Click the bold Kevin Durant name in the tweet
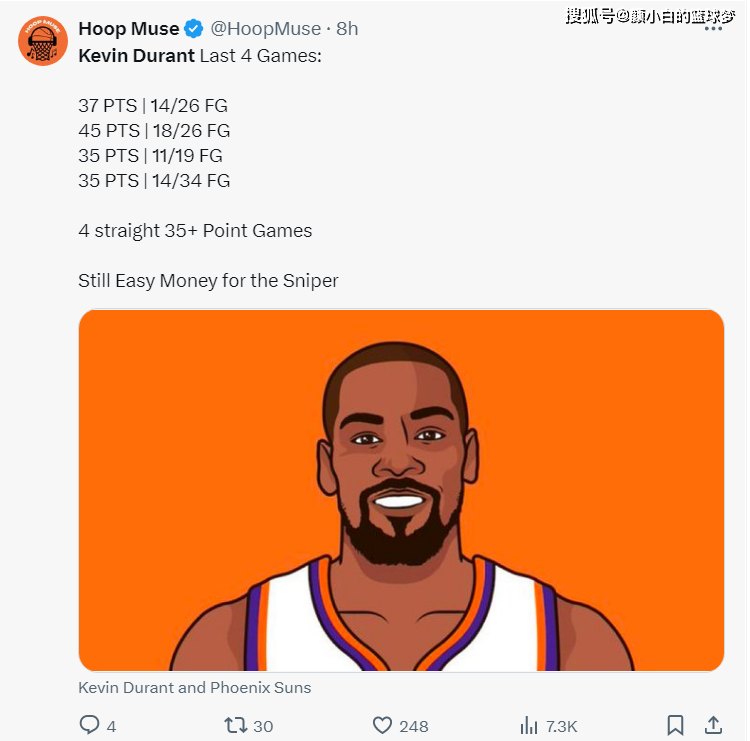The width and height of the screenshot is (750, 741). [x=136, y=55]
